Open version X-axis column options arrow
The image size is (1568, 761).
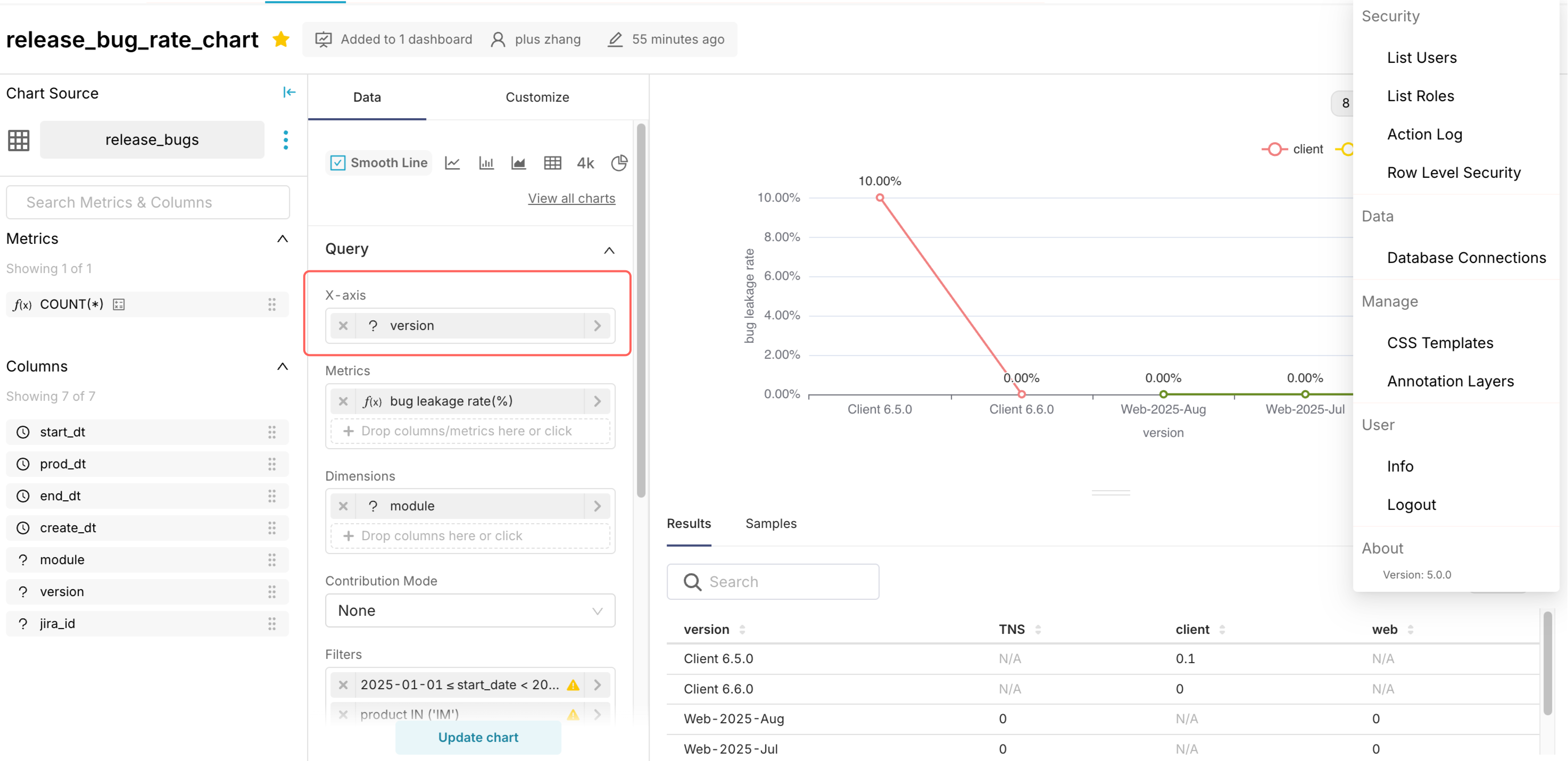[x=597, y=326]
